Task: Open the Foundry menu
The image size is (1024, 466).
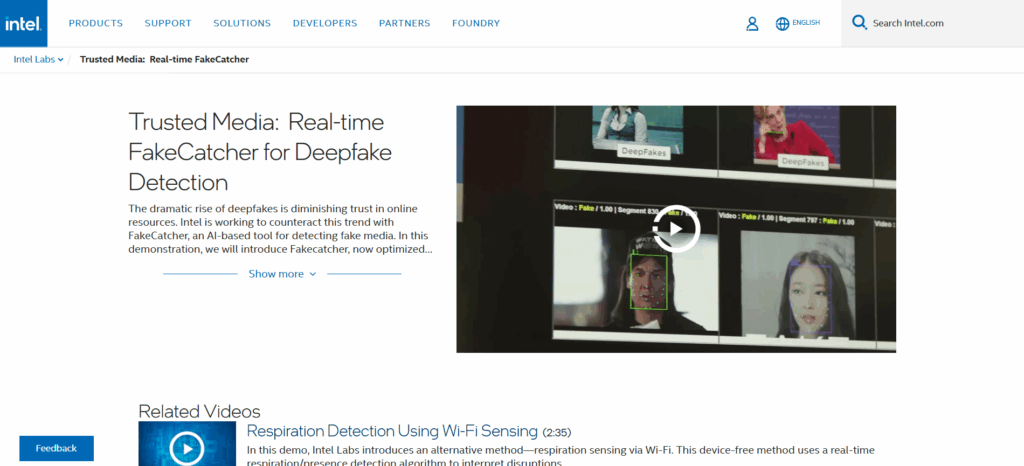Action: (x=476, y=23)
